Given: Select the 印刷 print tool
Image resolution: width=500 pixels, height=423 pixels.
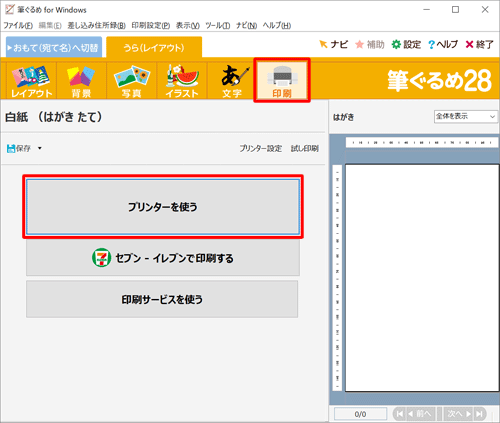Looking at the screenshot, I should click(x=282, y=80).
